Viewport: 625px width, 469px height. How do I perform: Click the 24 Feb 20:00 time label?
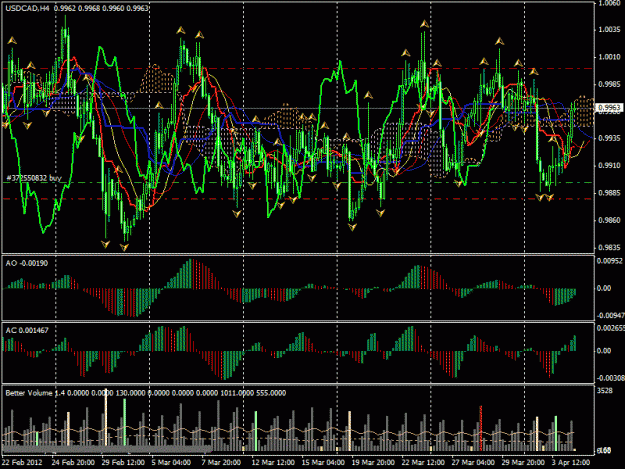click(x=73, y=462)
